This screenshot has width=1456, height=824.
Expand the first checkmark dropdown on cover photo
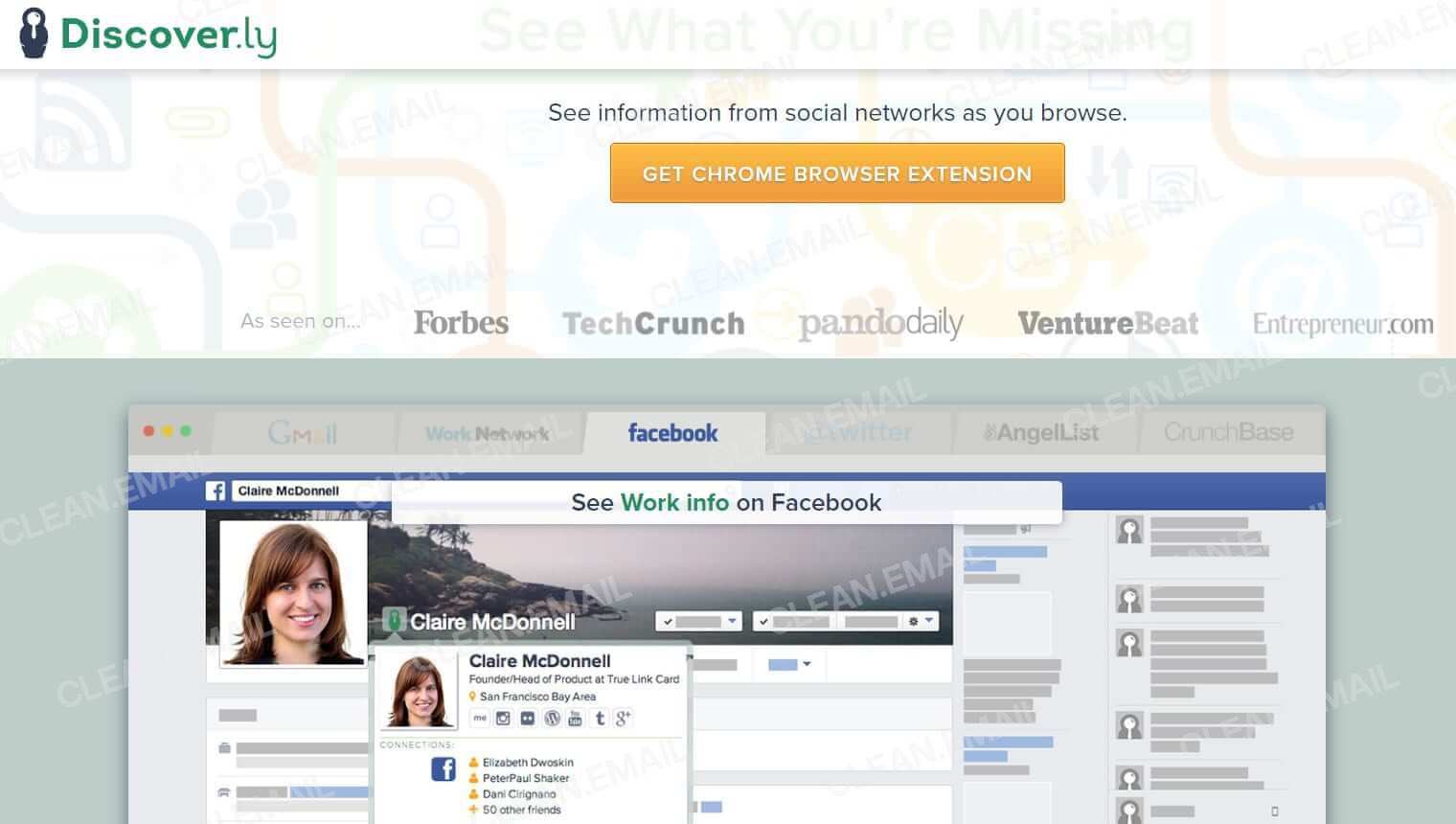tap(698, 621)
